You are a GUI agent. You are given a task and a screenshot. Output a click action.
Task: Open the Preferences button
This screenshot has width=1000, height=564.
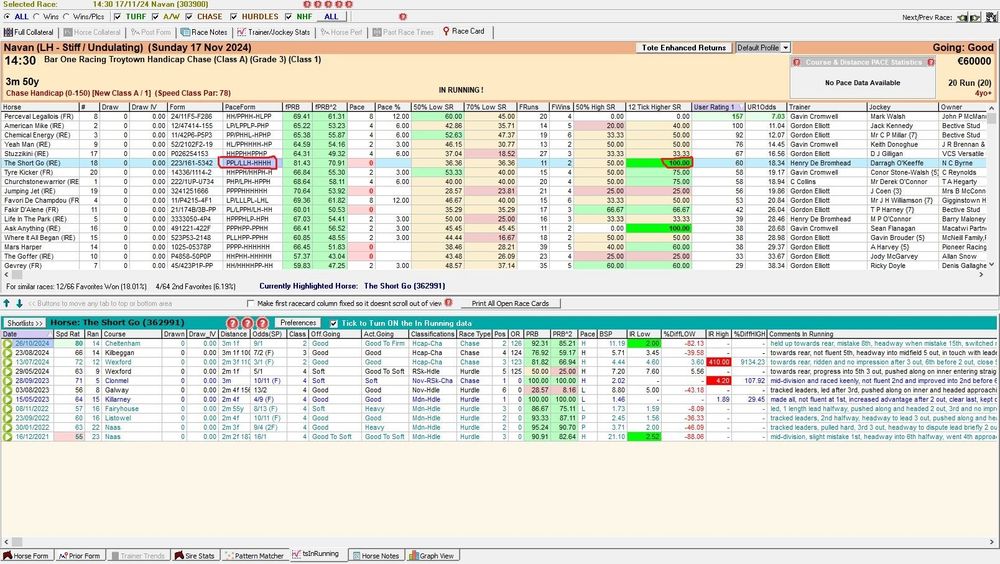(298, 323)
